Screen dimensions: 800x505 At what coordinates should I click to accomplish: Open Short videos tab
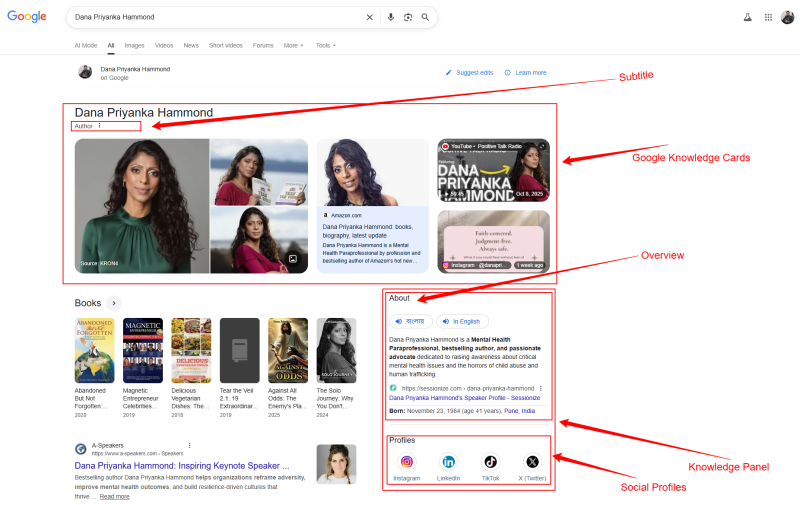[x=226, y=45]
